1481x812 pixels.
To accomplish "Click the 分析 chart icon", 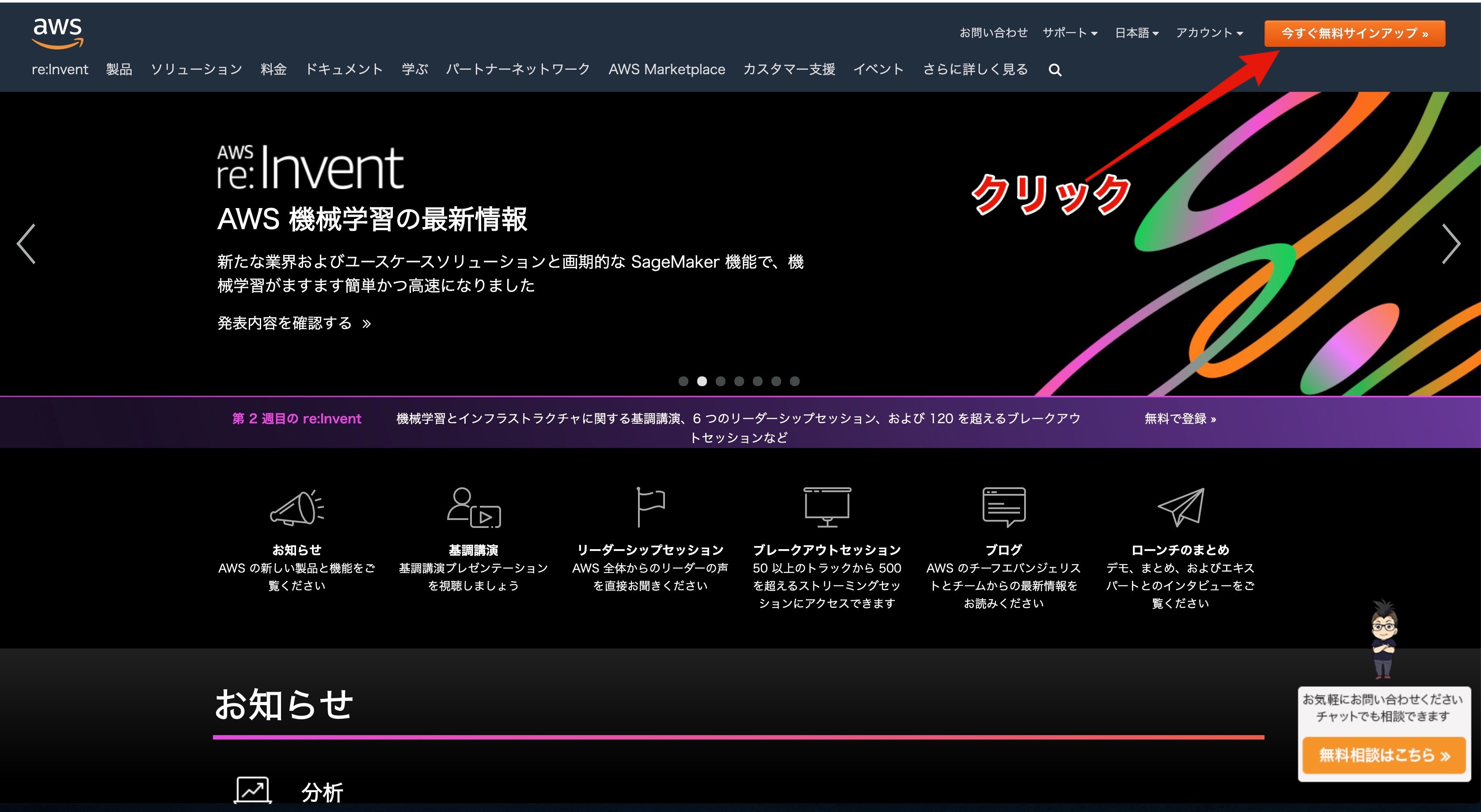I will [x=253, y=790].
